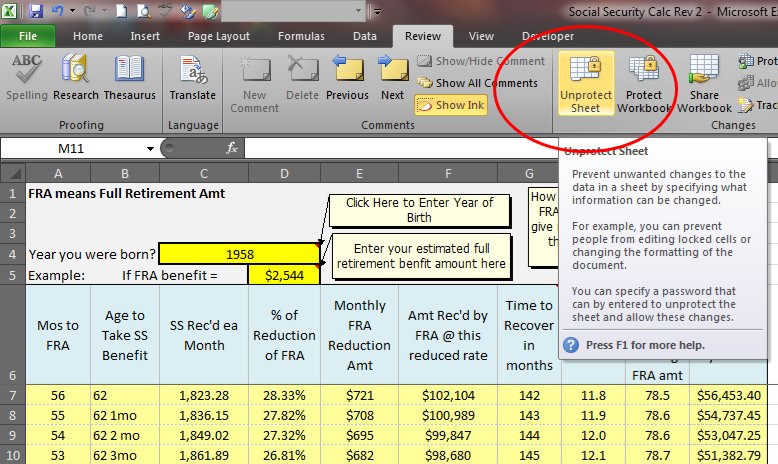Viewport: 778px width, 464px height.
Task: Toggle Show All Comments
Action: (x=477, y=83)
